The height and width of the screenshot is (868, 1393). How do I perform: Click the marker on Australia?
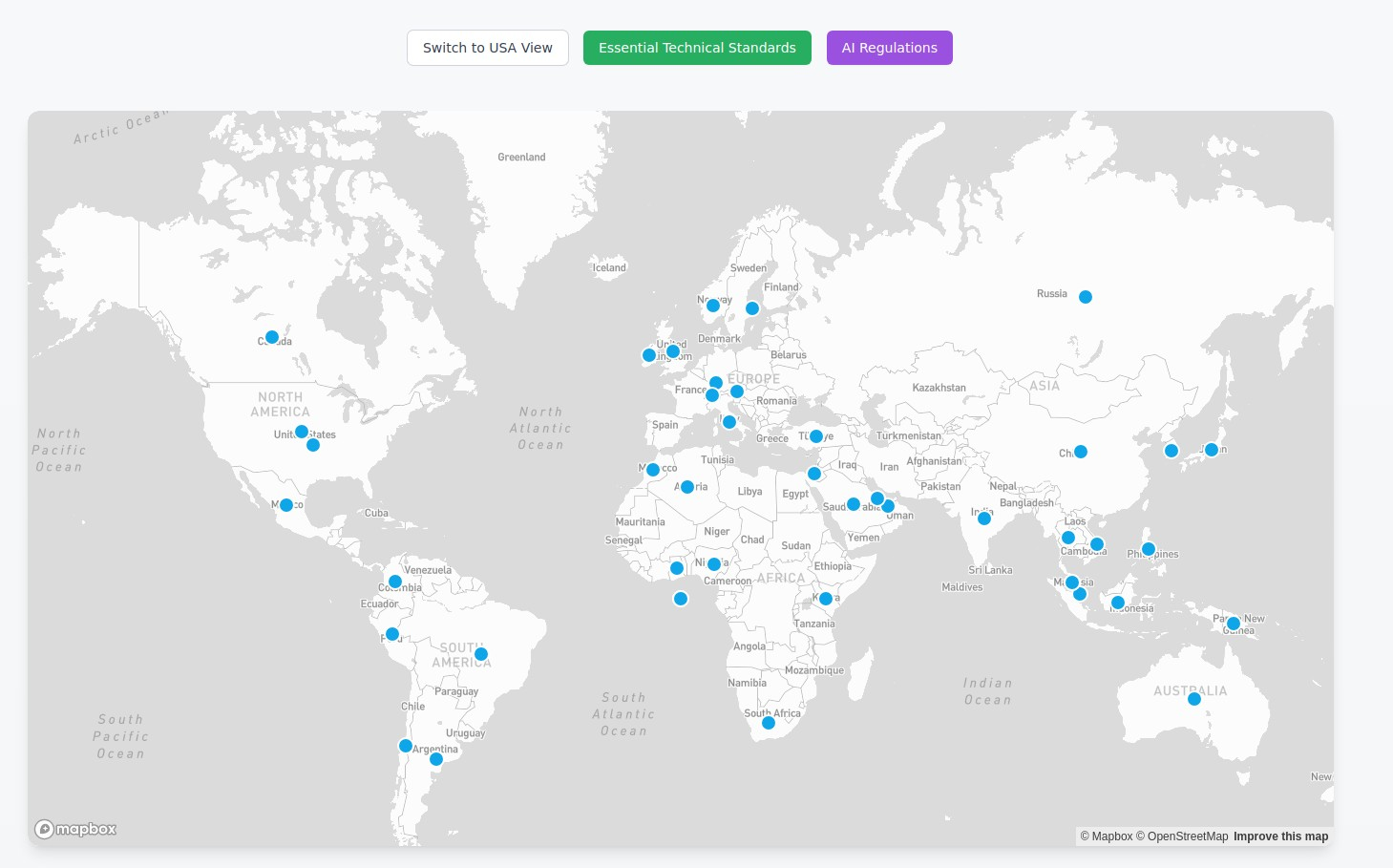pos(1193,698)
